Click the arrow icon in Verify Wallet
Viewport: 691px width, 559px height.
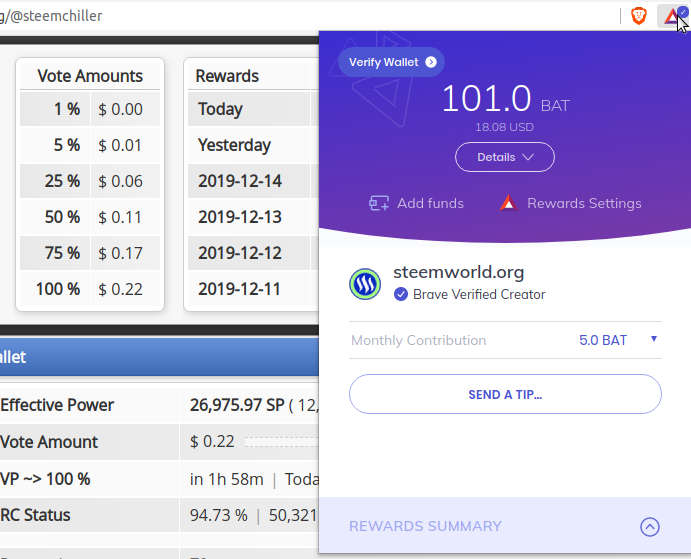click(431, 62)
